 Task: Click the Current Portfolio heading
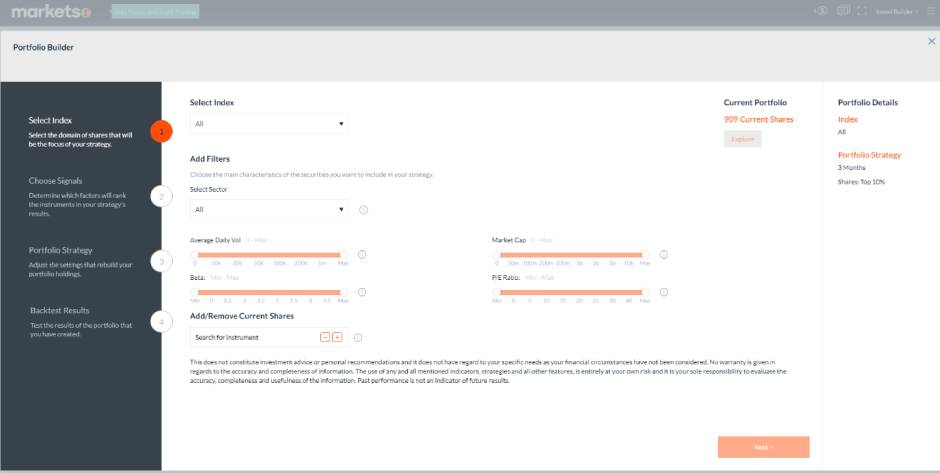(x=755, y=103)
